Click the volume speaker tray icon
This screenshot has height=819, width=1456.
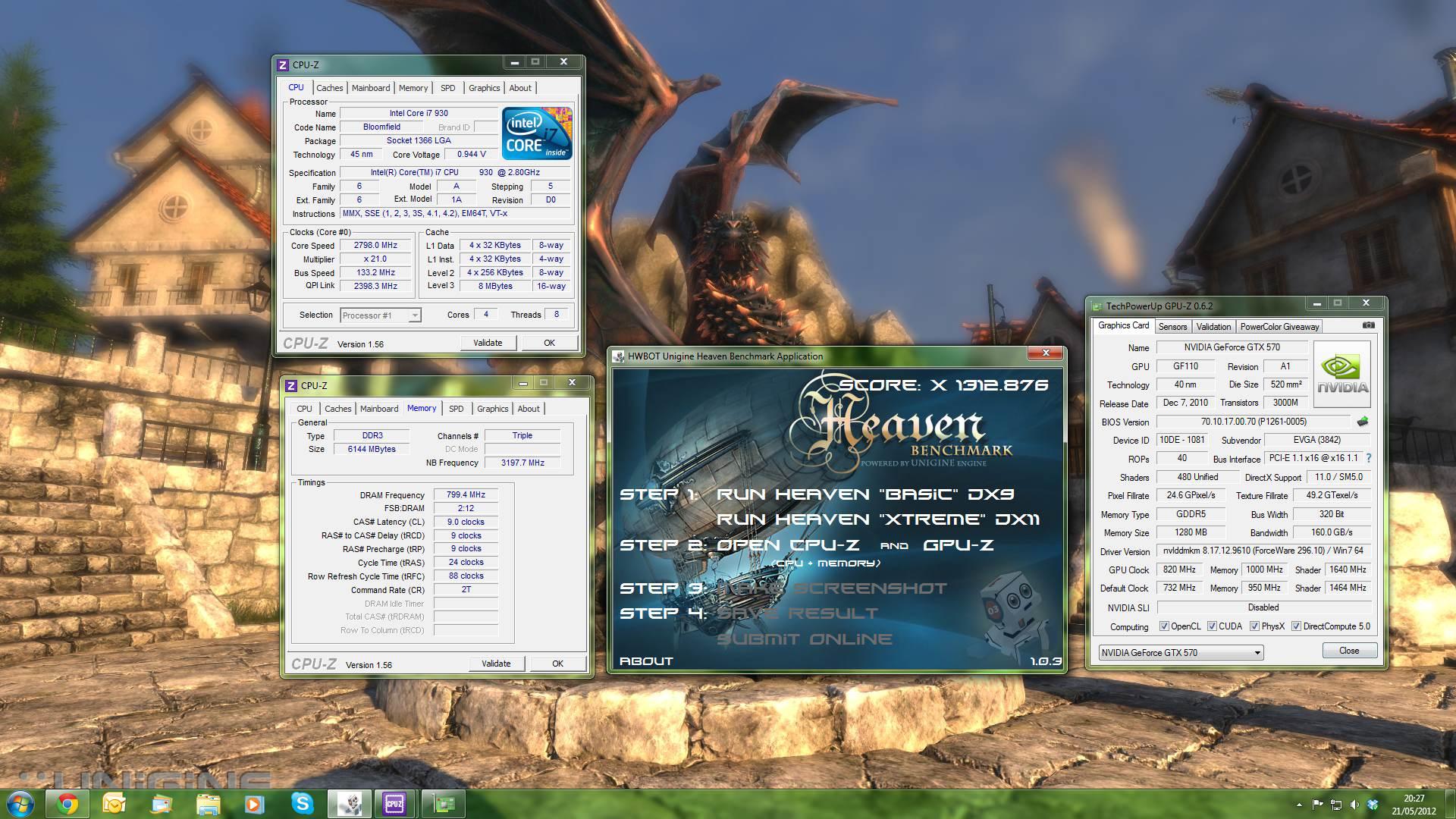(x=1354, y=805)
